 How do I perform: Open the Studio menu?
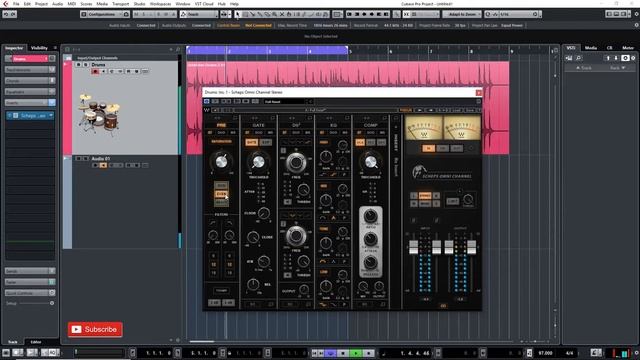point(139,4)
